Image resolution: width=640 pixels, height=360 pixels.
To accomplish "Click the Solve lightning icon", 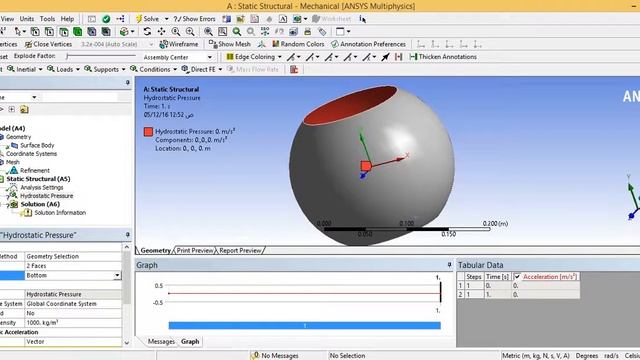I will coord(139,19).
